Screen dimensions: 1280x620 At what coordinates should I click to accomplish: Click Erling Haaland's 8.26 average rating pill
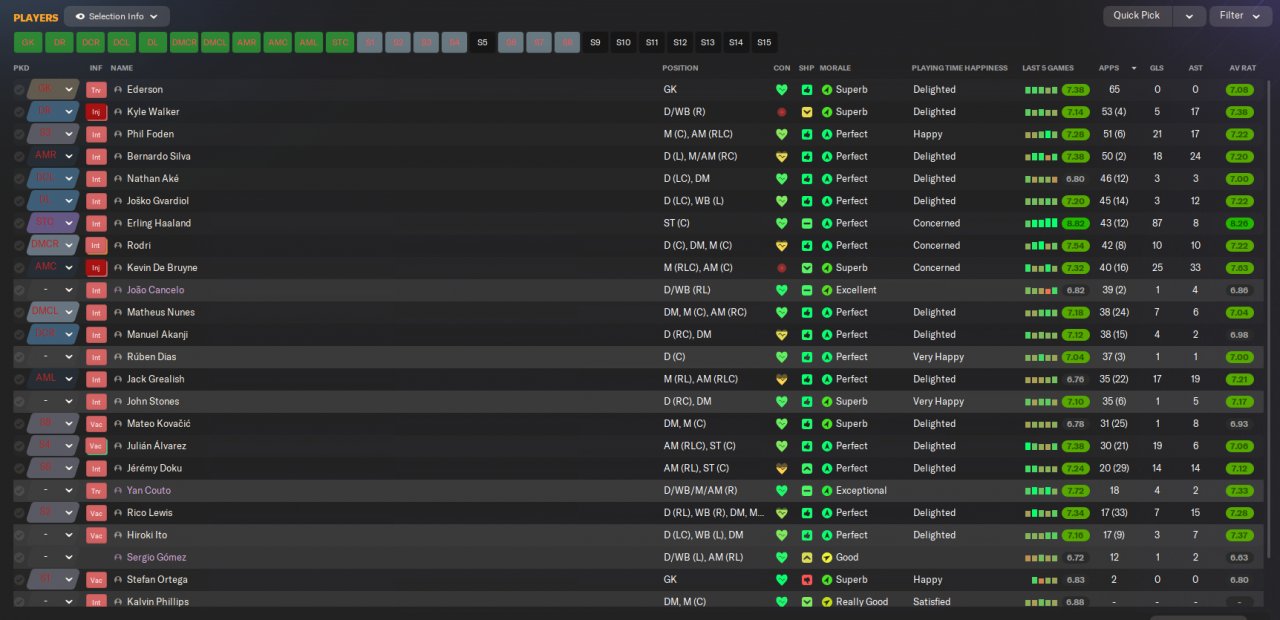(1239, 223)
